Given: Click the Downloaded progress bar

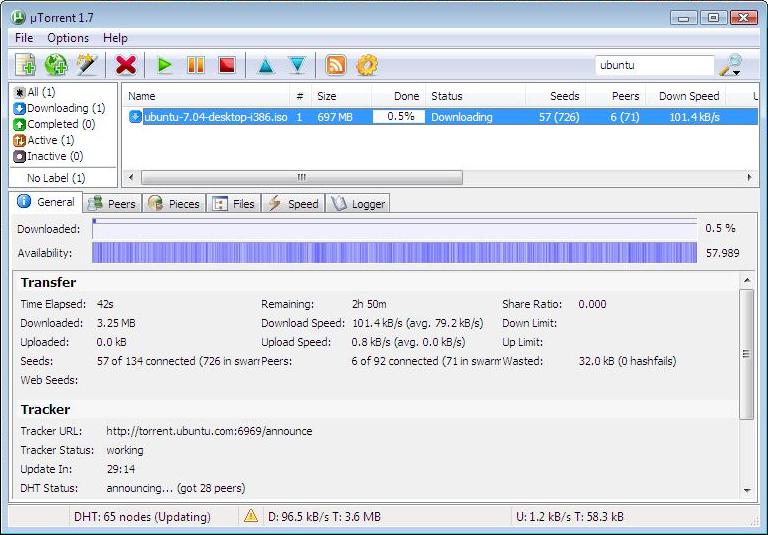Looking at the screenshot, I should pyautogui.click(x=395, y=229).
